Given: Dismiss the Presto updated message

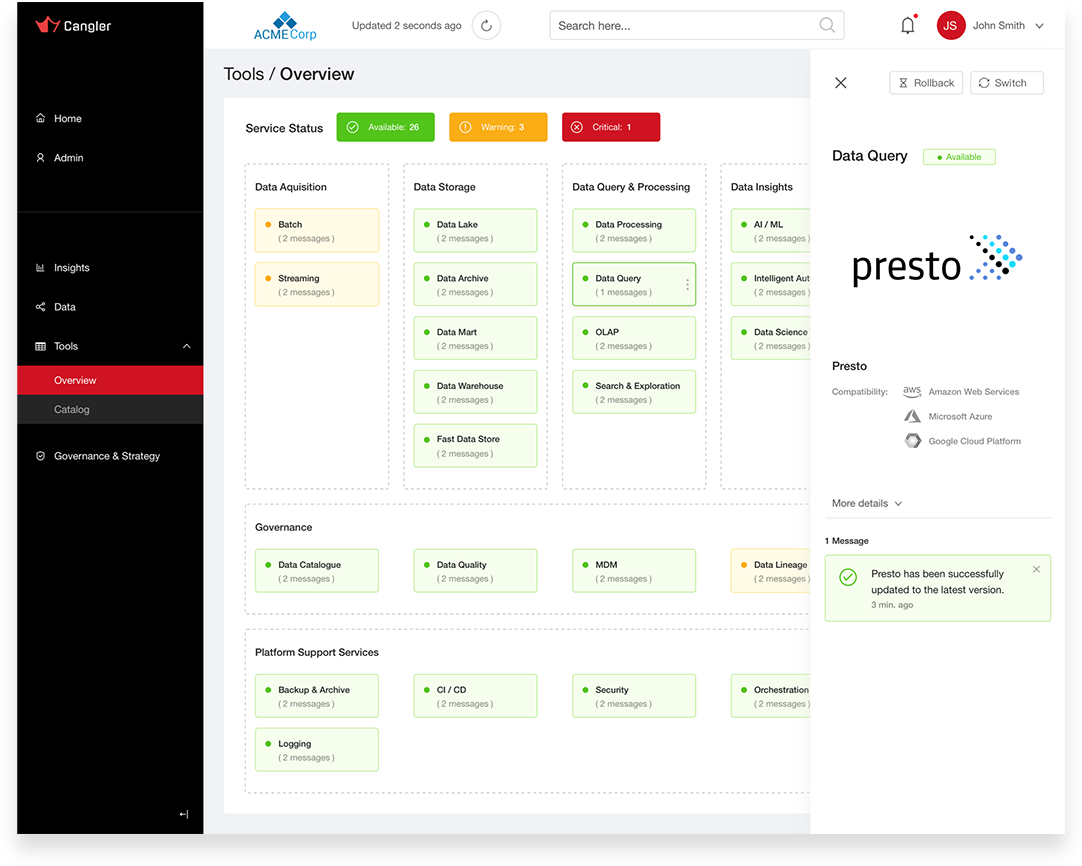Looking at the screenshot, I should [x=1036, y=569].
